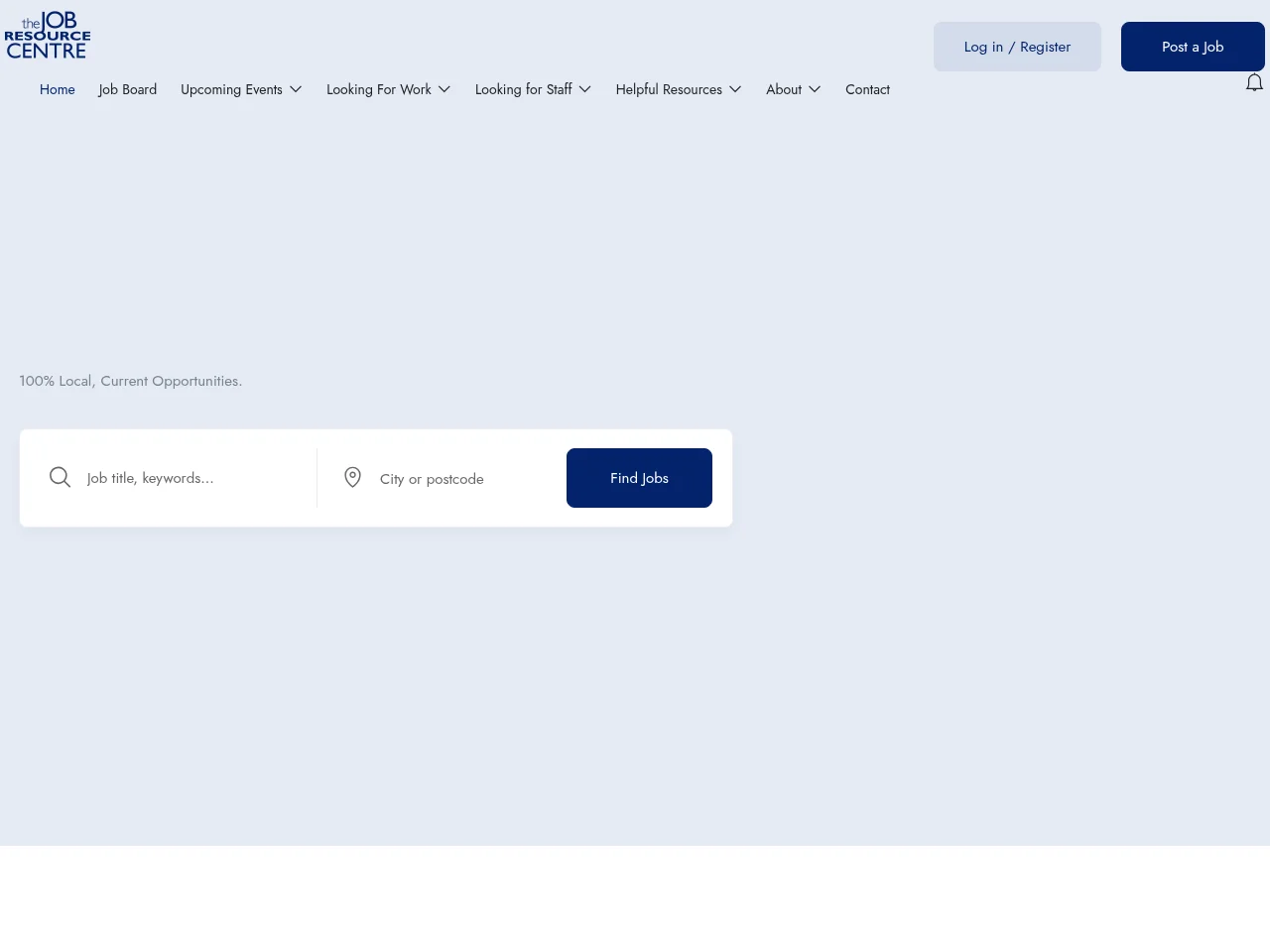1270x952 pixels.
Task: Click the Find Jobs button
Action: [x=639, y=478]
